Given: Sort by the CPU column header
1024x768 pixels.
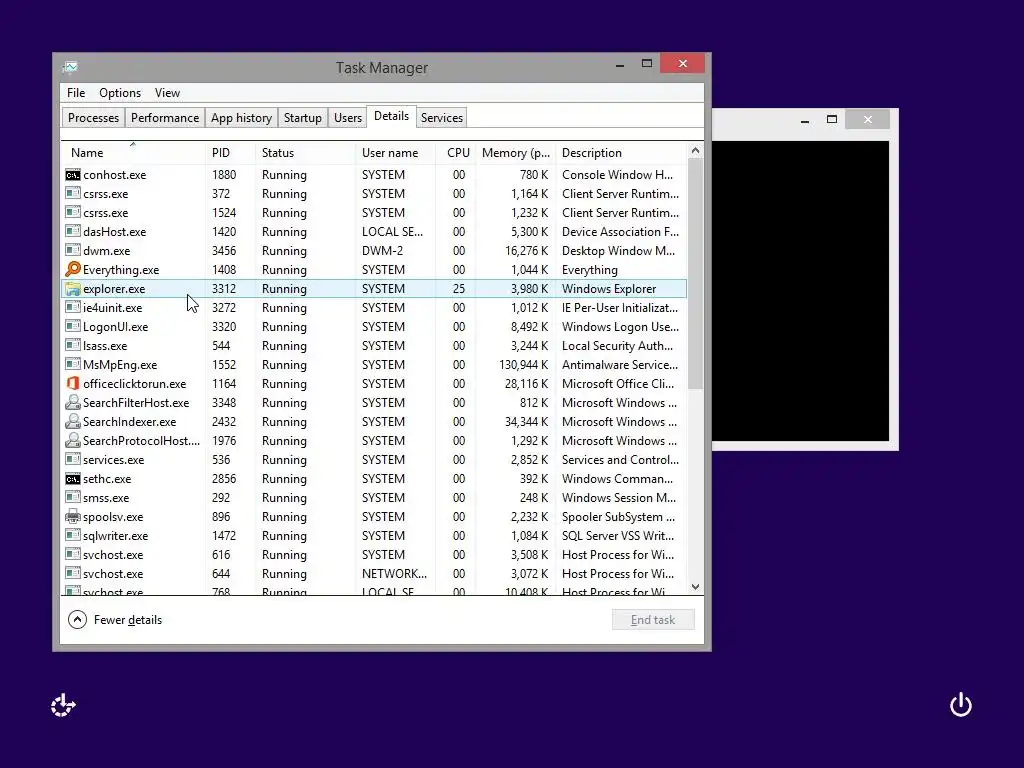Looking at the screenshot, I should tap(458, 153).
